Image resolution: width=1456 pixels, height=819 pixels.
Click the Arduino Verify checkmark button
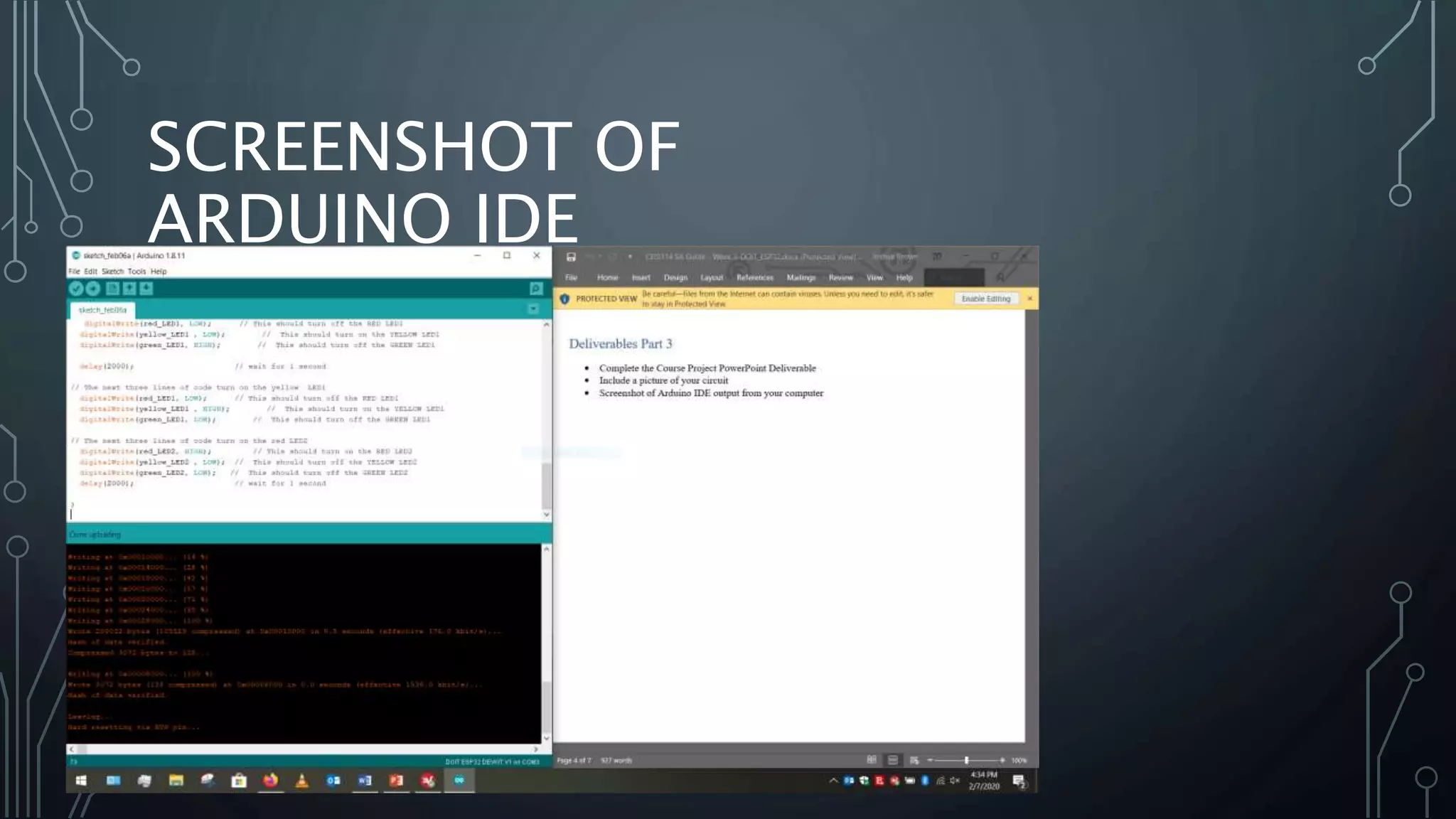pyautogui.click(x=76, y=289)
